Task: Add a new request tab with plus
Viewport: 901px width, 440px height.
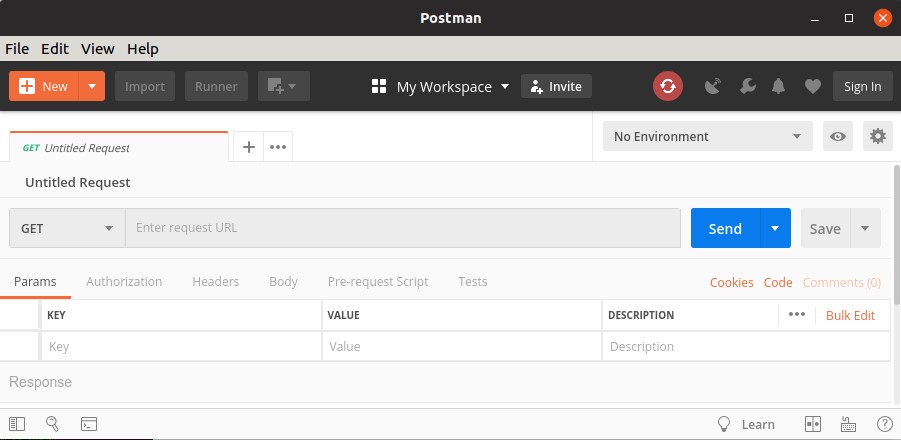Action: click(x=249, y=147)
